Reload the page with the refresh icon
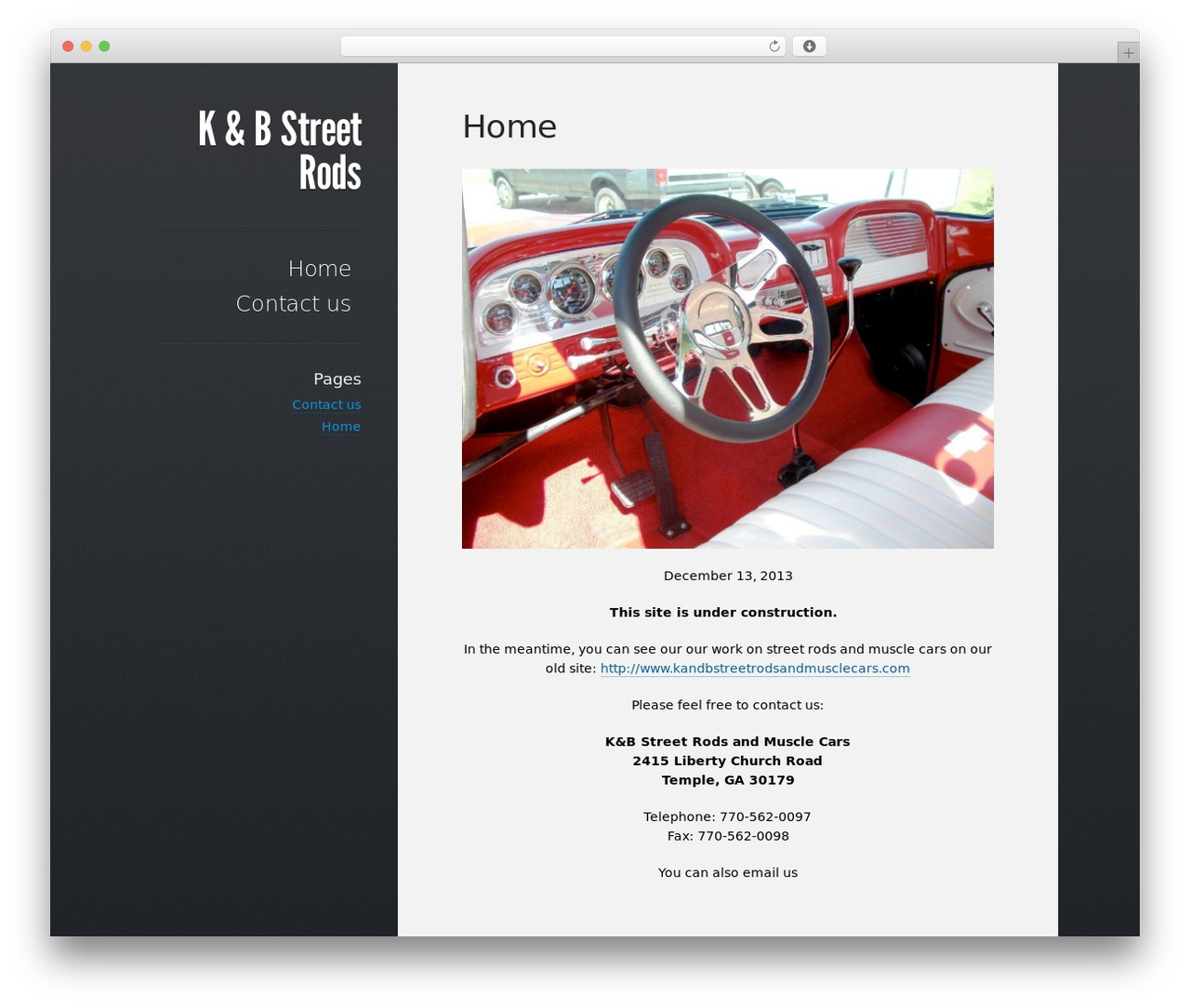1190x1008 pixels. click(x=773, y=46)
